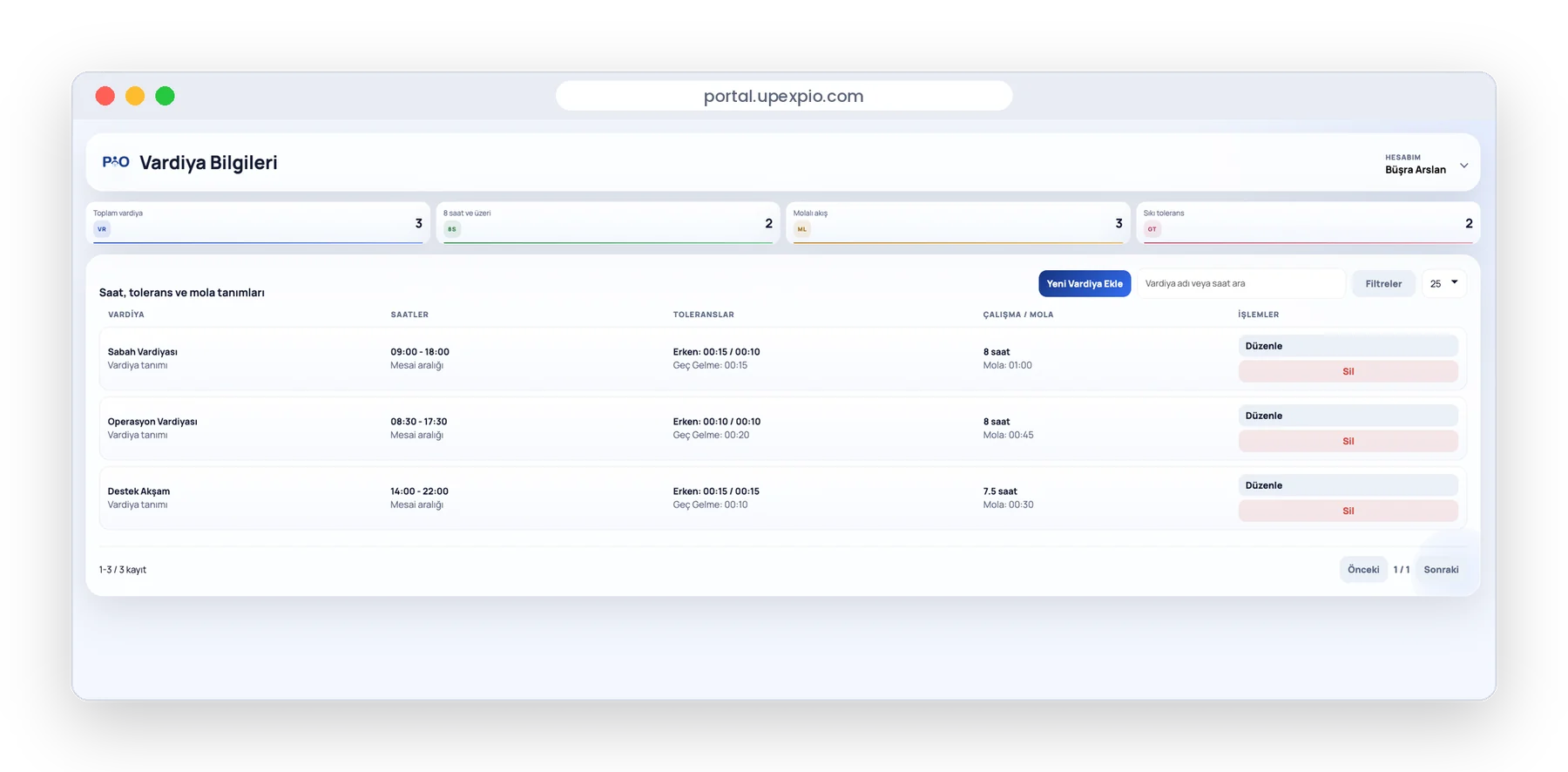Click the Geç Gelme: 00:20 text

pyautogui.click(x=711, y=435)
